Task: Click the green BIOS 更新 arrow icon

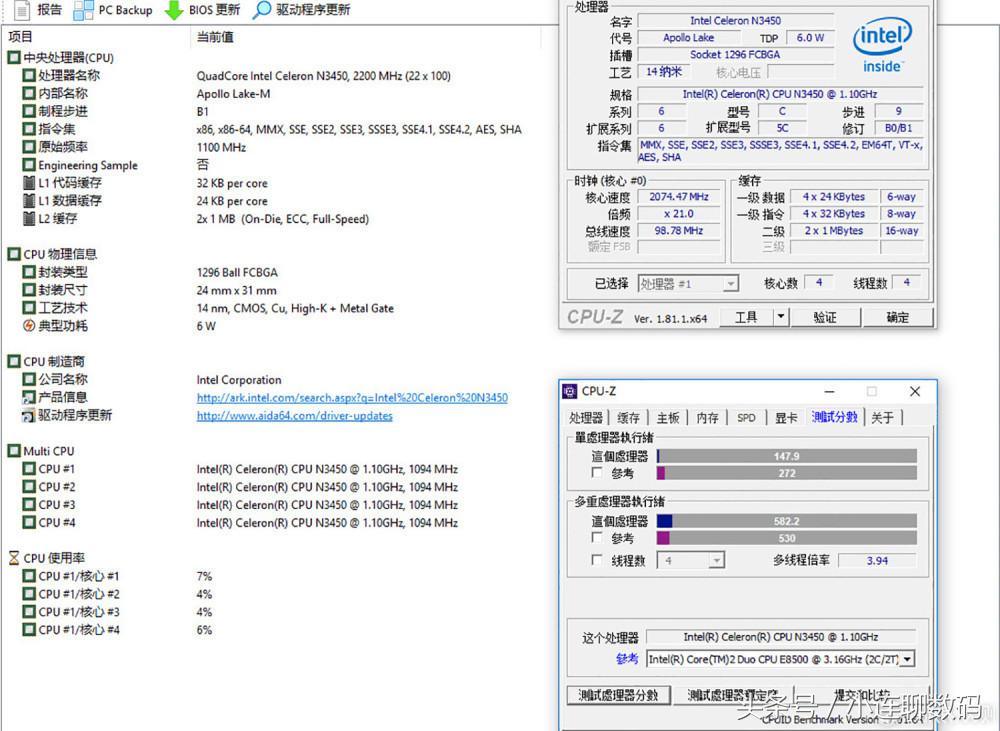Action: coord(174,10)
